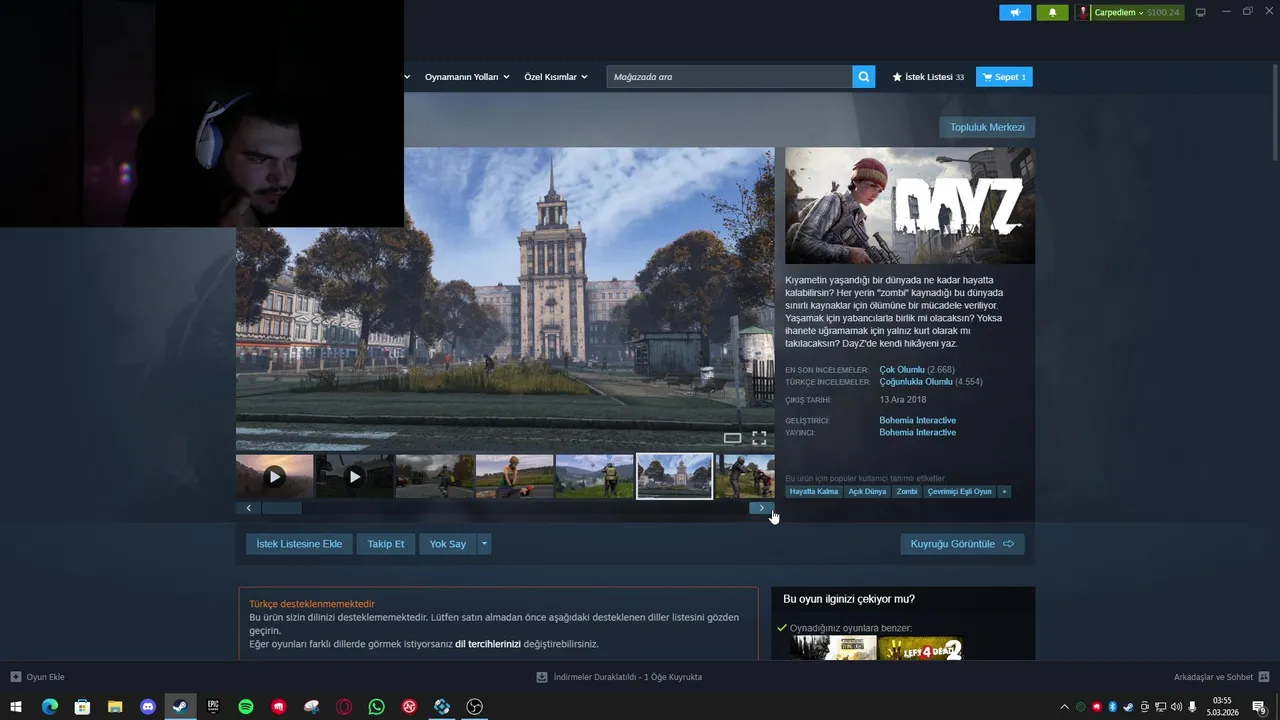Open screenshot in fullscreen icon

pyautogui.click(x=759, y=438)
